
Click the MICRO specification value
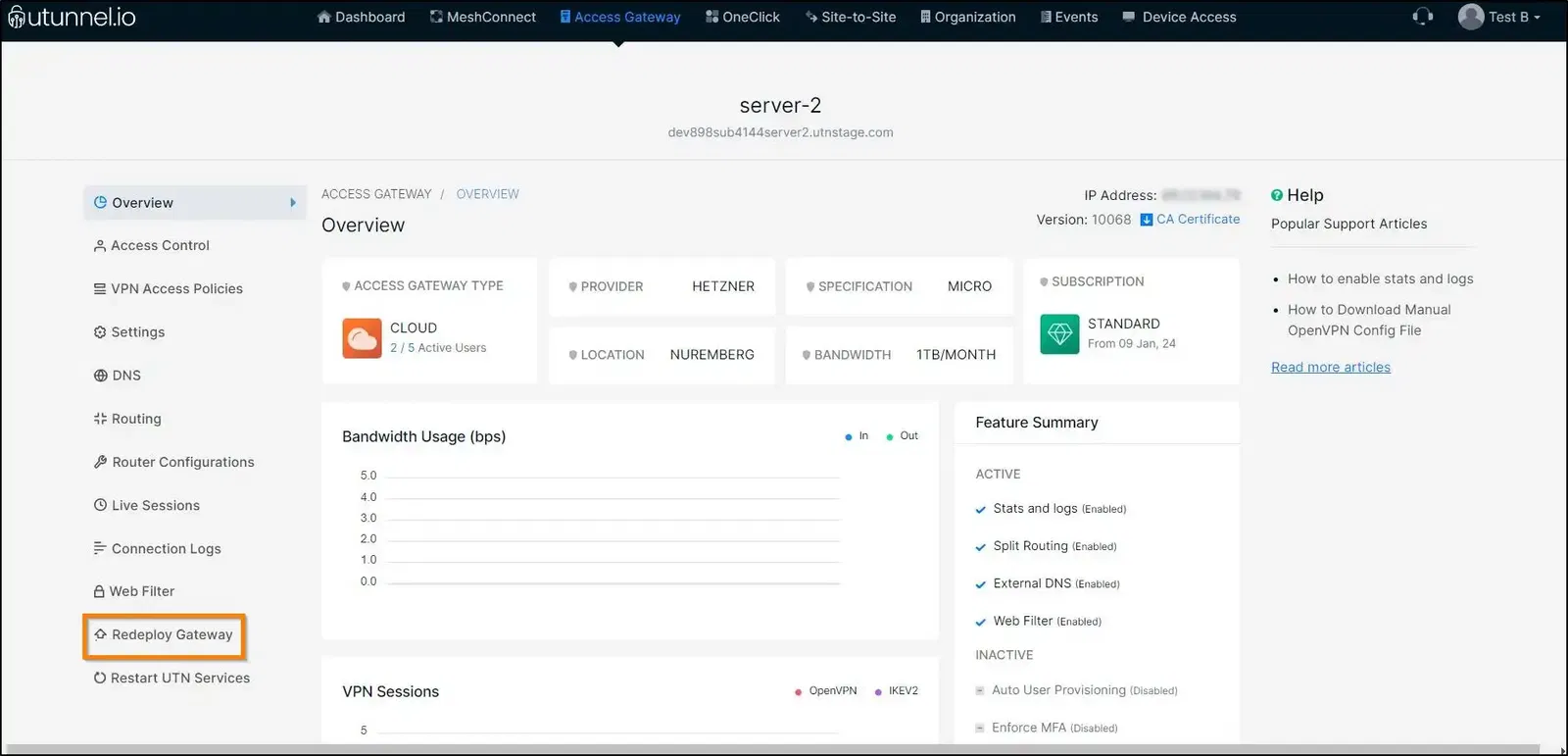point(969,286)
